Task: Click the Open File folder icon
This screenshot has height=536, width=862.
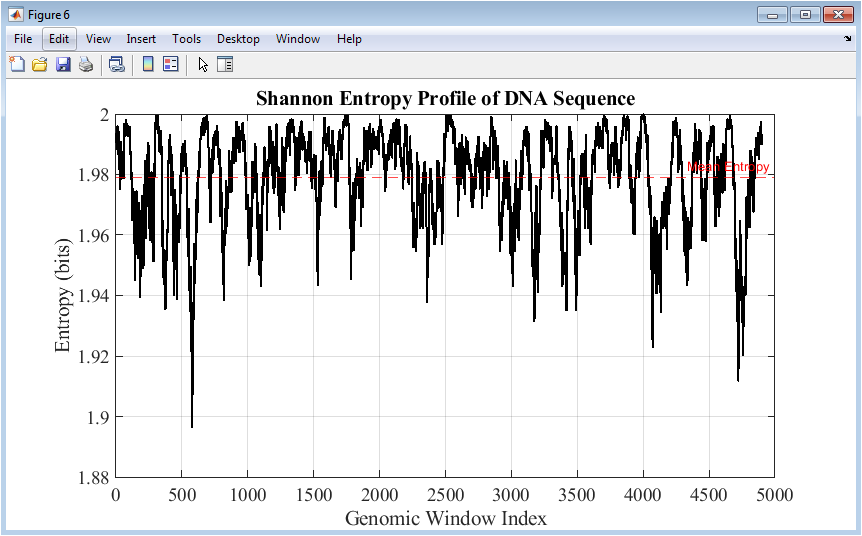Action: [40, 65]
